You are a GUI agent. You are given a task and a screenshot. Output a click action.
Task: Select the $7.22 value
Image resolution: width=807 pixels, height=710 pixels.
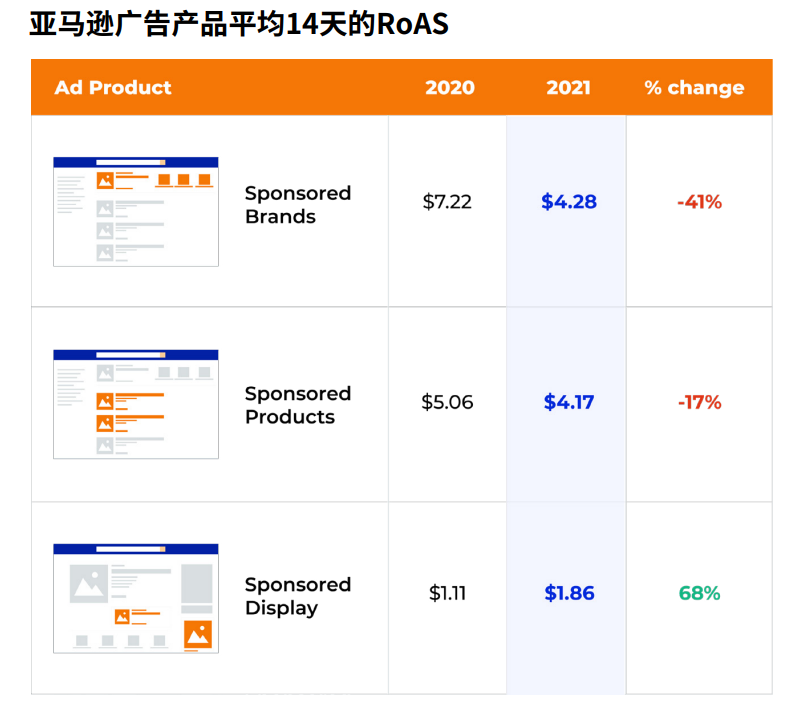tap(447, 202)
